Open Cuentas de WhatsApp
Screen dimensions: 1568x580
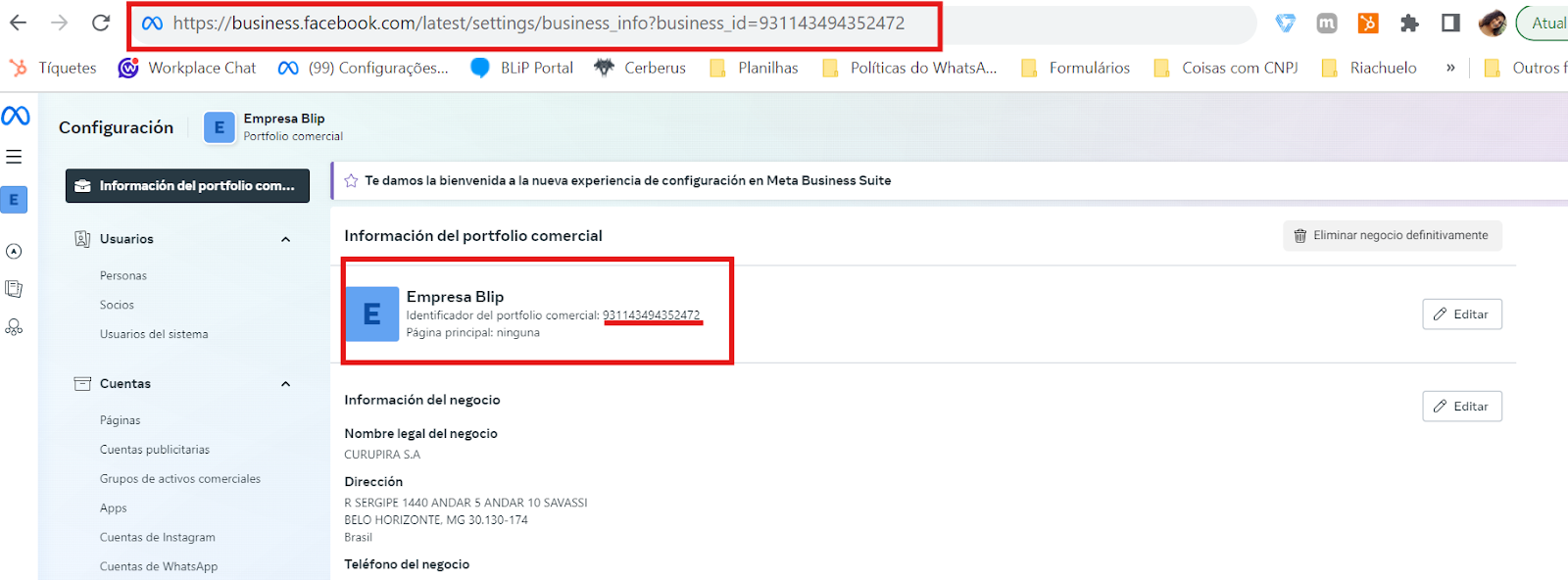tap(159, 567)
